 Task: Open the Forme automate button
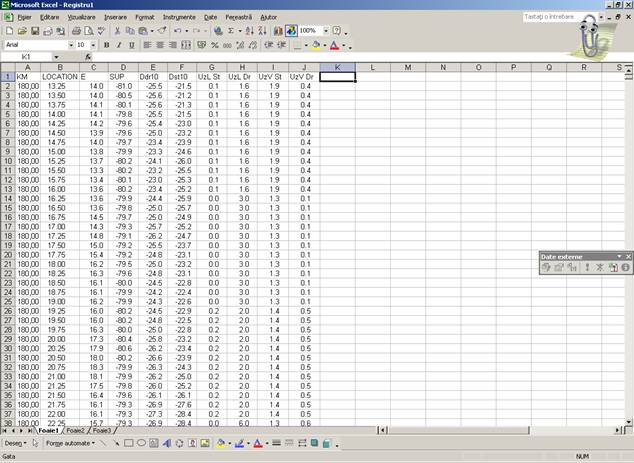[69, 442]
